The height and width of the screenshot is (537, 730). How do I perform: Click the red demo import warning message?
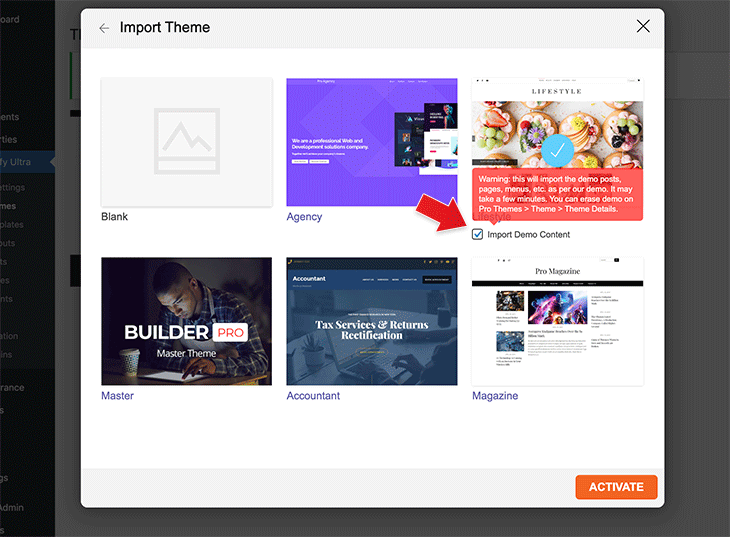[x=557, y=194]
